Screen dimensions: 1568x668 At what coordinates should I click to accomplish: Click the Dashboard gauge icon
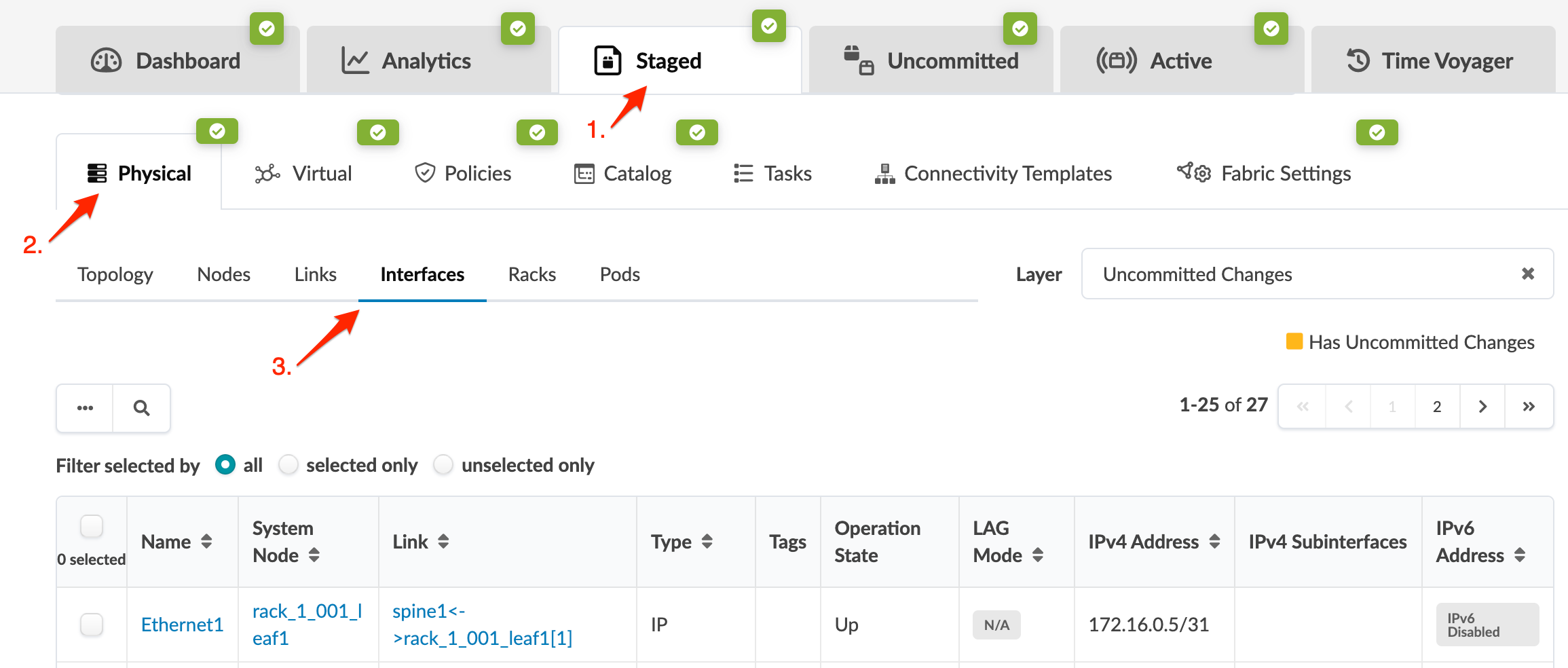(x=106, y=60)
